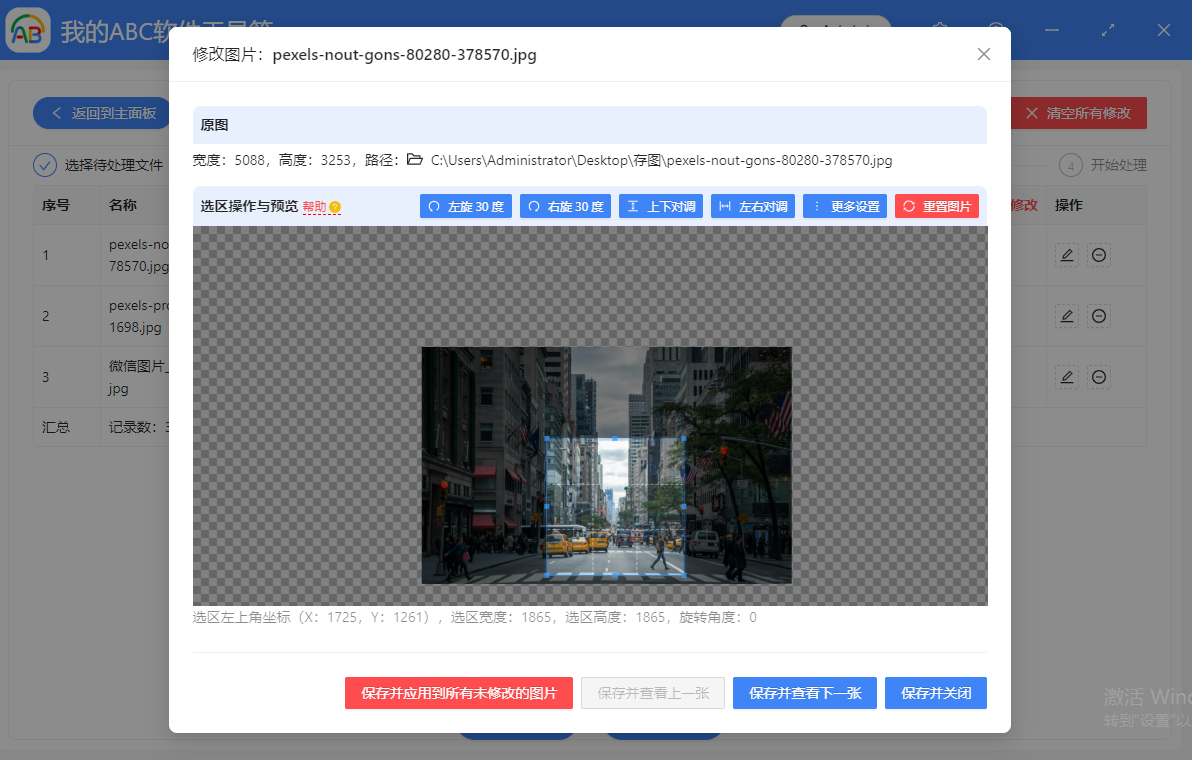Save and close the edit dialog

point(935,693)
